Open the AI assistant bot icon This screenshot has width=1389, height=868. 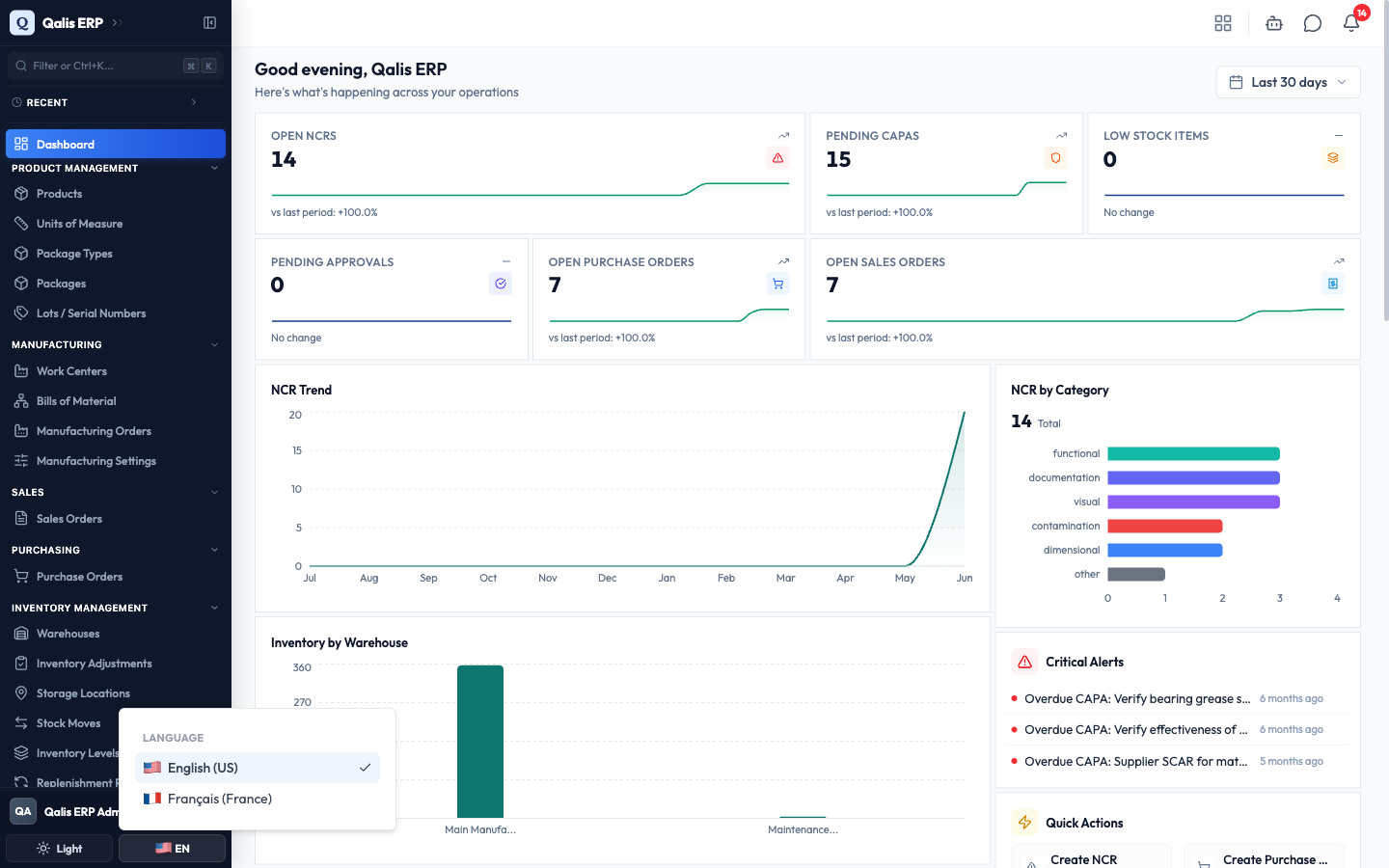pos(1274,23)
